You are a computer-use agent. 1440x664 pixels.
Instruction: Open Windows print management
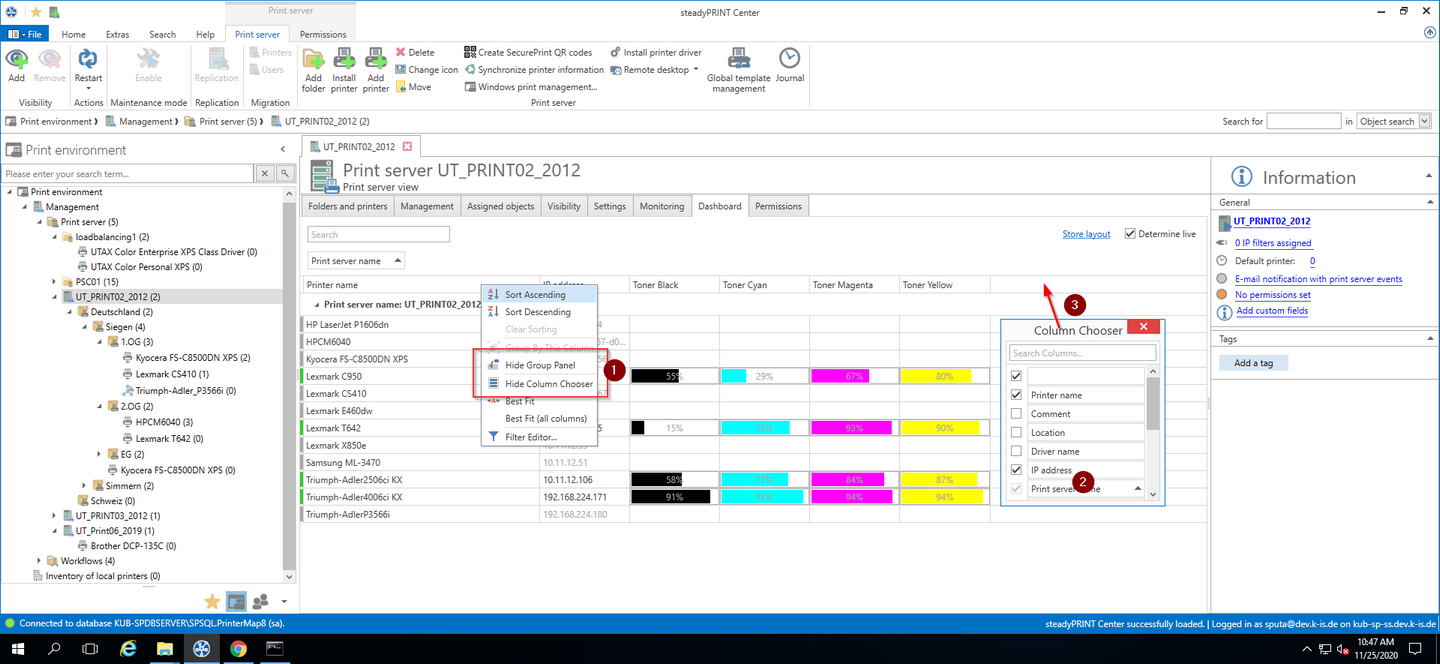[530, 87]
